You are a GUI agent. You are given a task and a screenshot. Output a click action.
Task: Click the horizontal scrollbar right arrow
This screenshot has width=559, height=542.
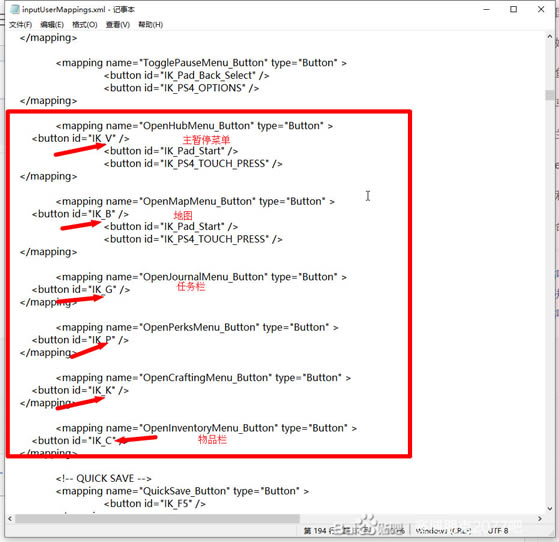pyautogui.click(x=540, y=518)
